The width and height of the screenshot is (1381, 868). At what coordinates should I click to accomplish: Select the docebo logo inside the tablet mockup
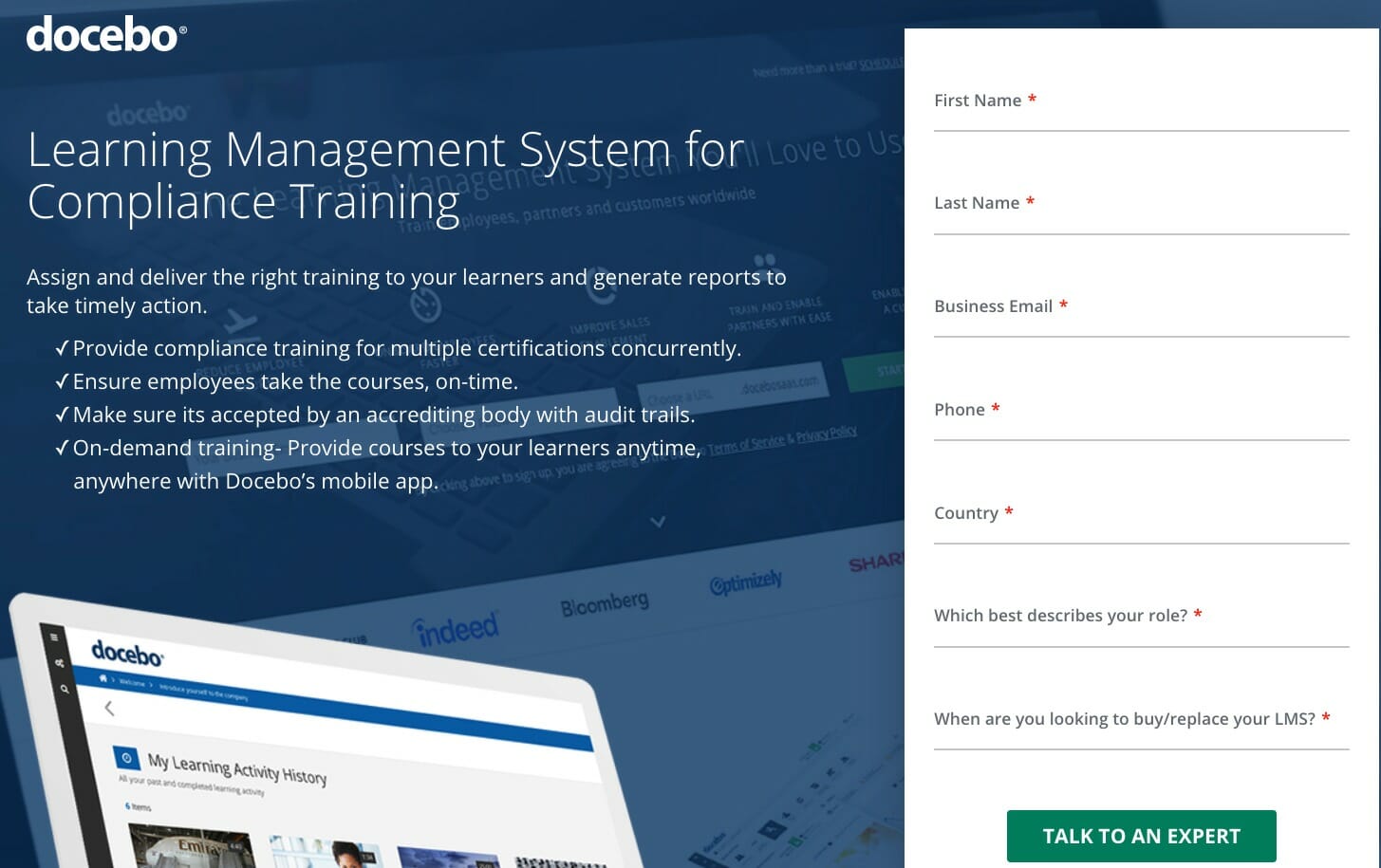[127, 654]
